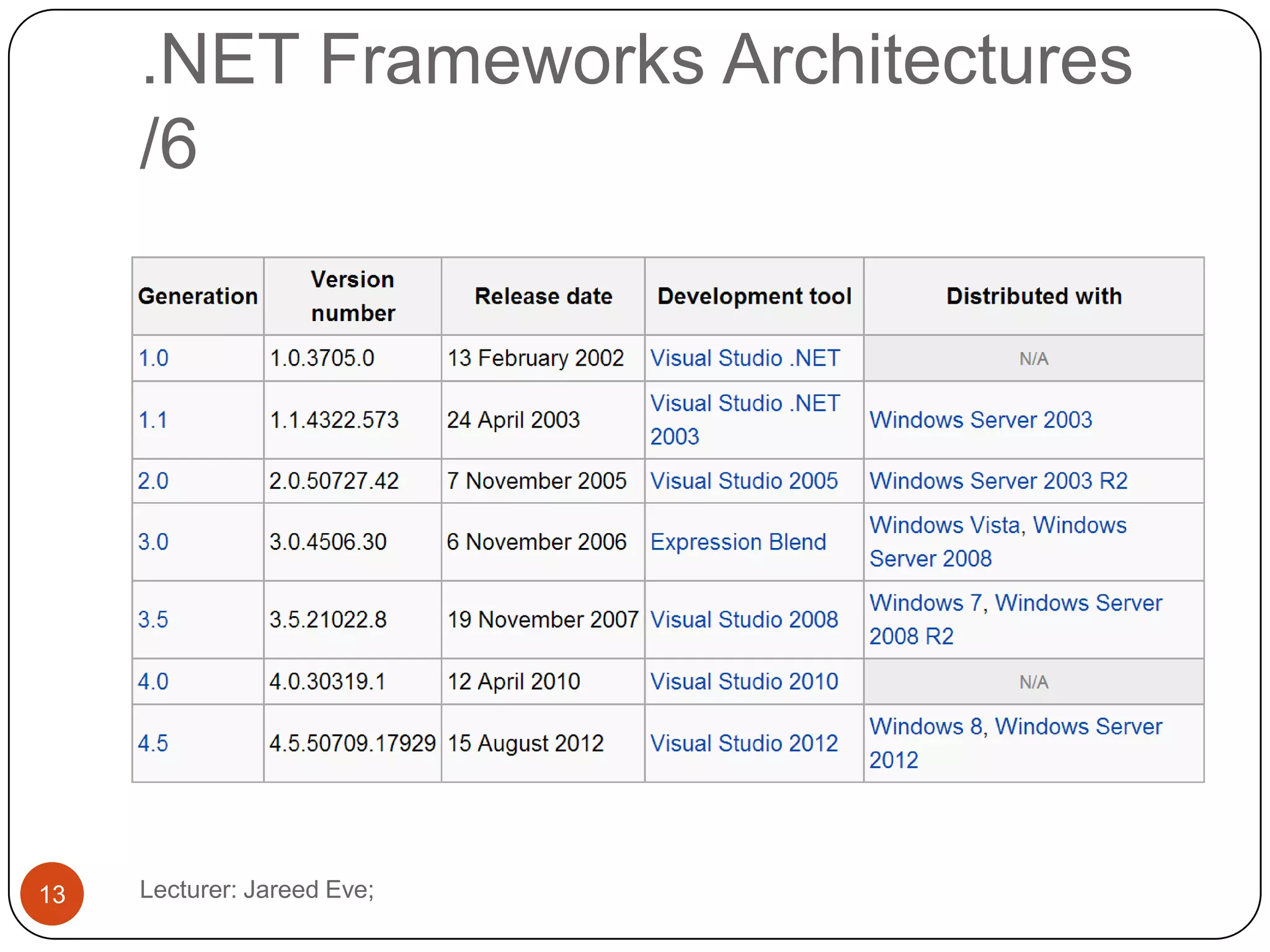Screen dimensions: 1270x952
Task: Select the 'Release date' column header
Action: point(543,296)
